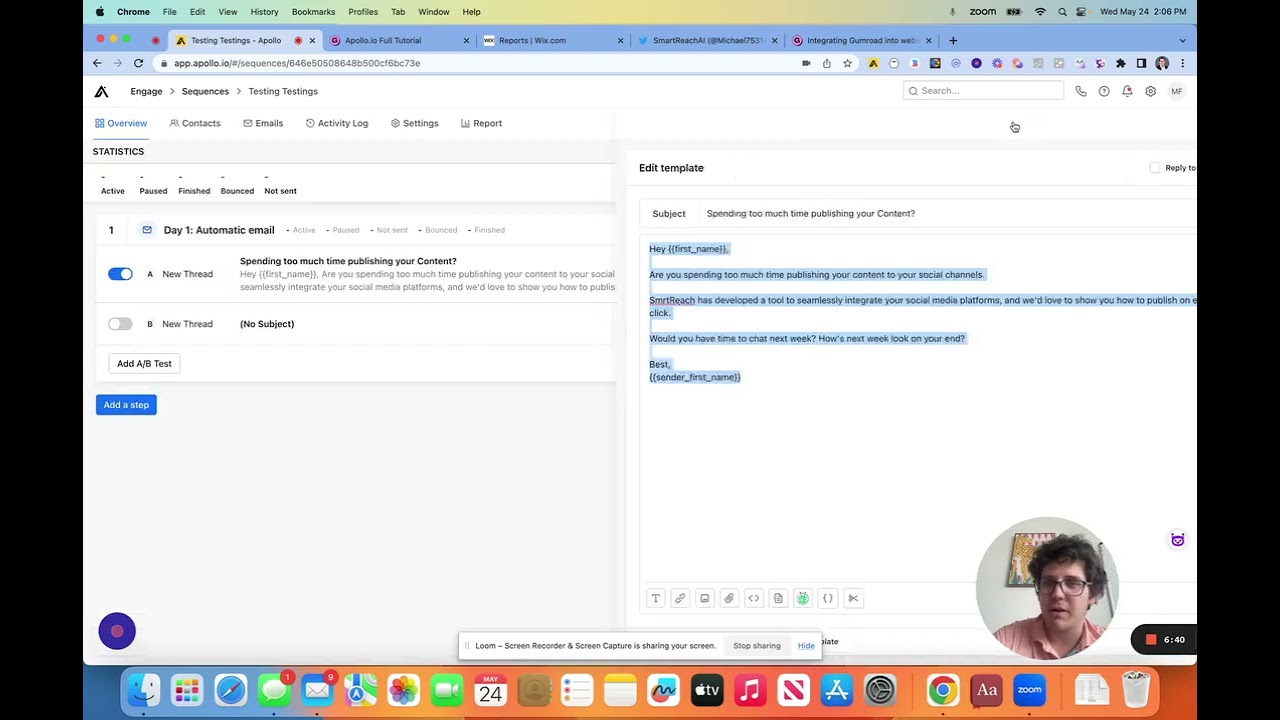The height and width of the screenshot is (720, 1280).
Task: Open HTML code view icon in editor
Action: tap(754, 598)
